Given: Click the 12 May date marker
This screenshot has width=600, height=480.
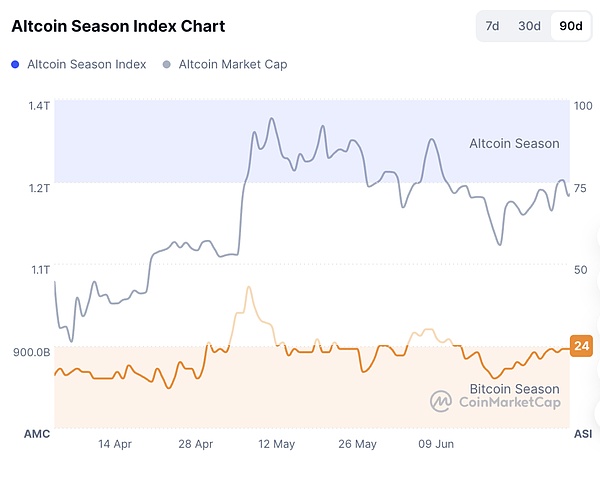Looking at the screenshot, I should click(x=276, y=443).
